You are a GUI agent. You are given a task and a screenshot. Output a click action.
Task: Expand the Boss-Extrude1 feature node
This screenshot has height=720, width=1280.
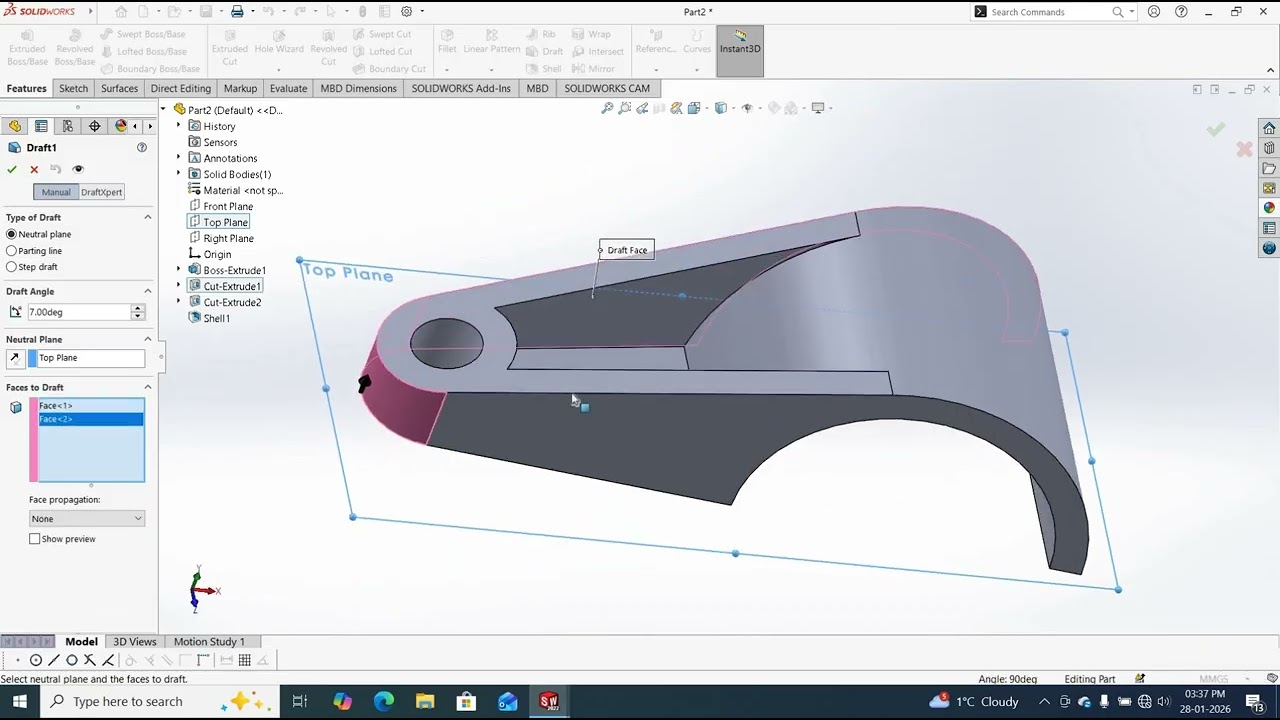pos(179,270)
